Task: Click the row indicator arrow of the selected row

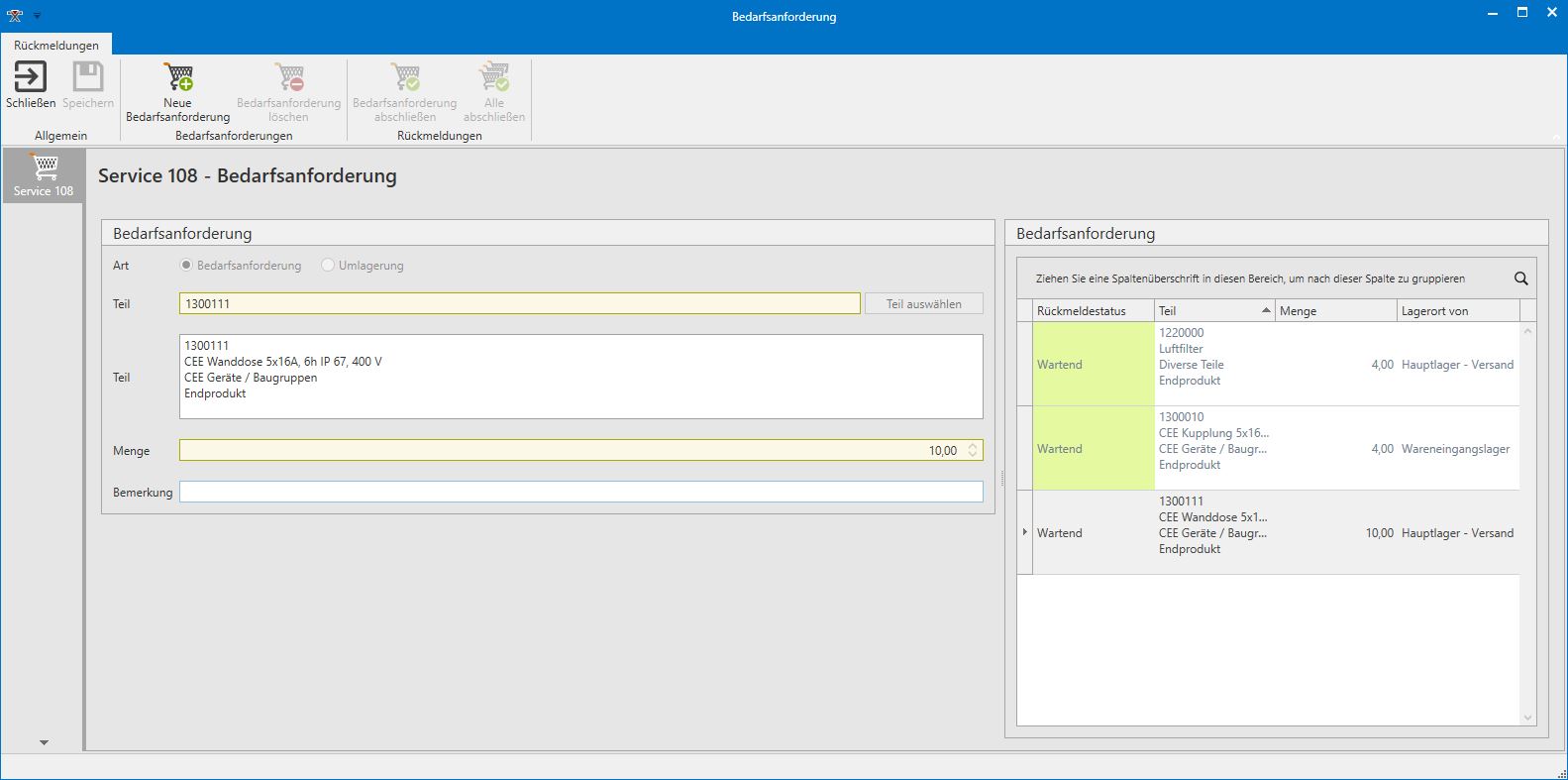Action: pyautogui.click(x=1025, y=532)
